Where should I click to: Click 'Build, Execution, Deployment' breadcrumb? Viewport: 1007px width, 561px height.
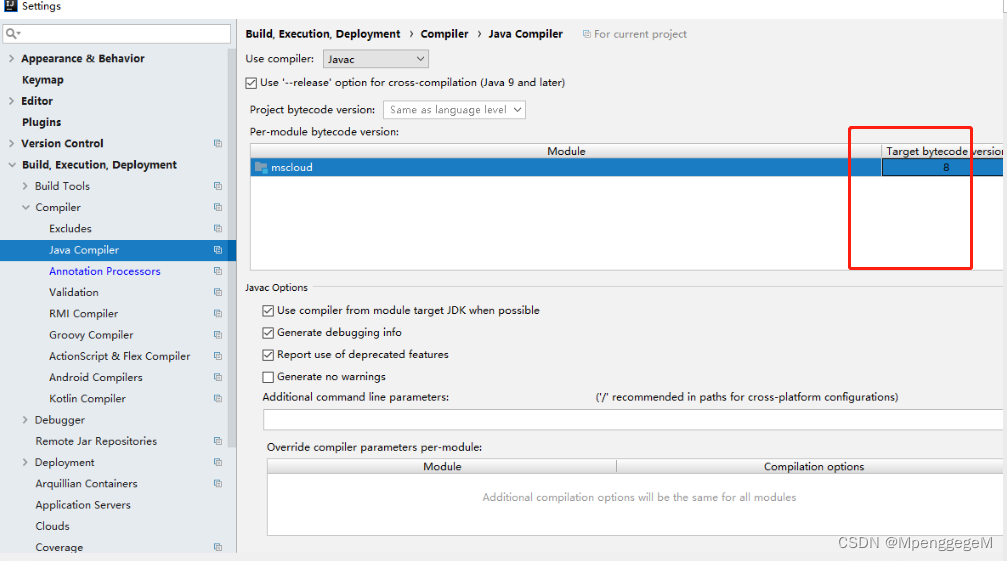point(322,34)
